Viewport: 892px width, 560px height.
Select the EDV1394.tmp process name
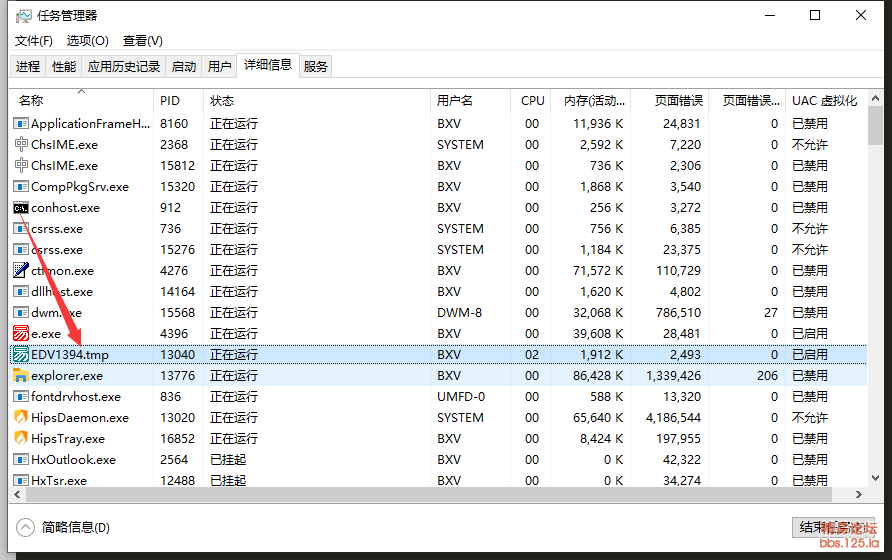[x=70, y=355]
